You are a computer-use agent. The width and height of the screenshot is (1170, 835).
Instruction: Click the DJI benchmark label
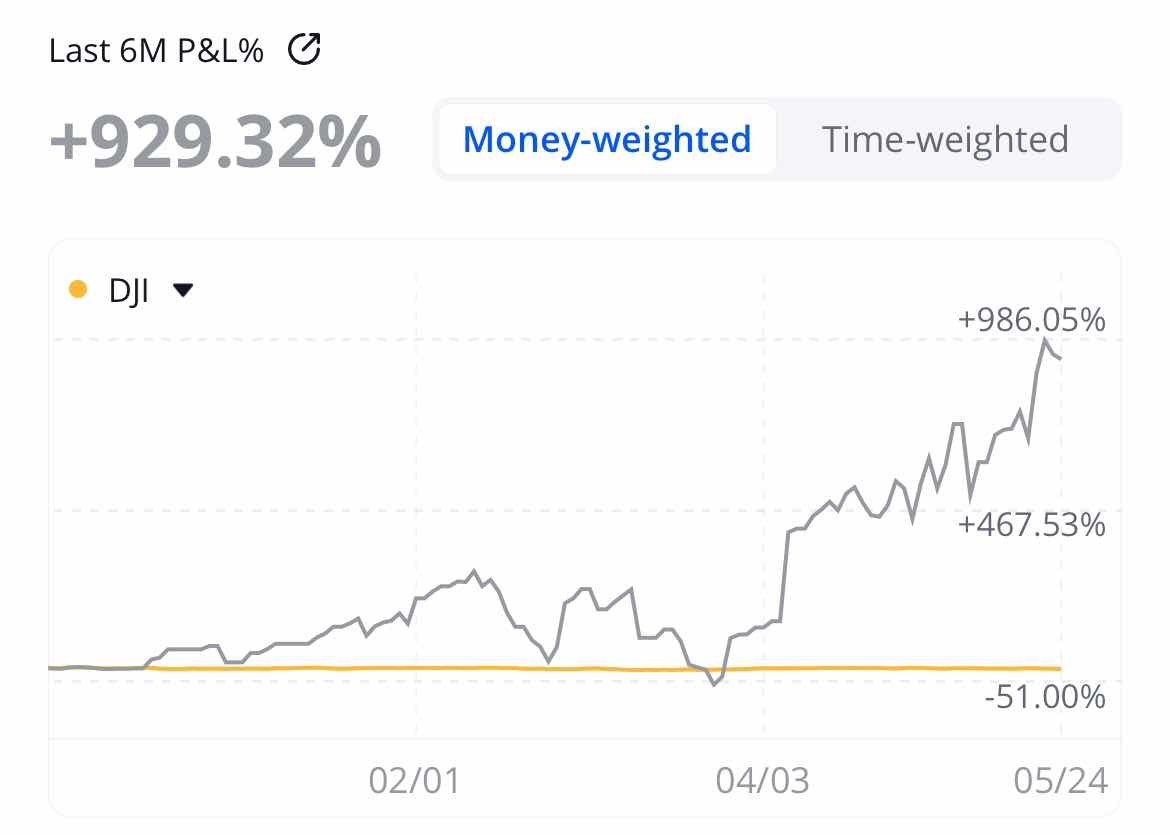coord(129,290)
